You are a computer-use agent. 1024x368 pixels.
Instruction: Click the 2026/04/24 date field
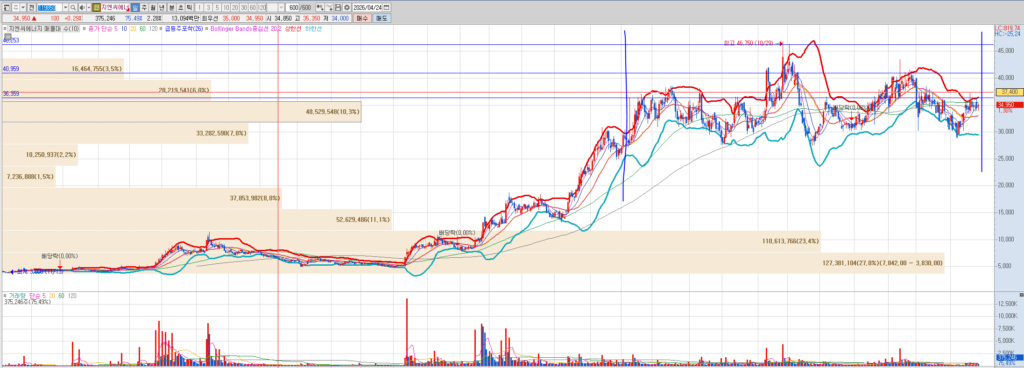[x=368, y=7]
